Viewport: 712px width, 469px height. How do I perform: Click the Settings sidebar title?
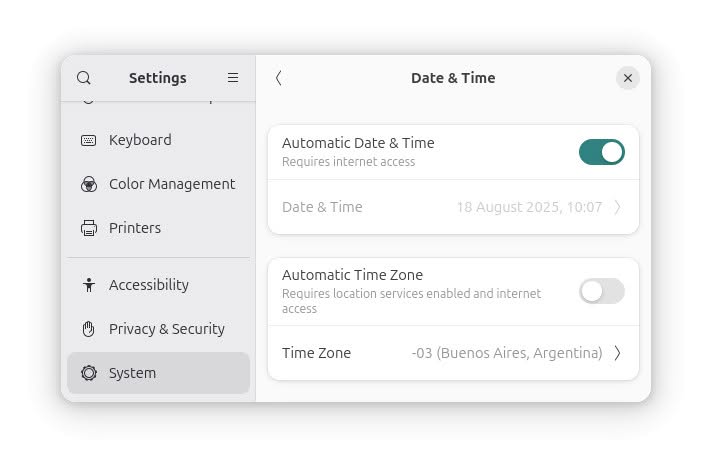click(158, 78)
